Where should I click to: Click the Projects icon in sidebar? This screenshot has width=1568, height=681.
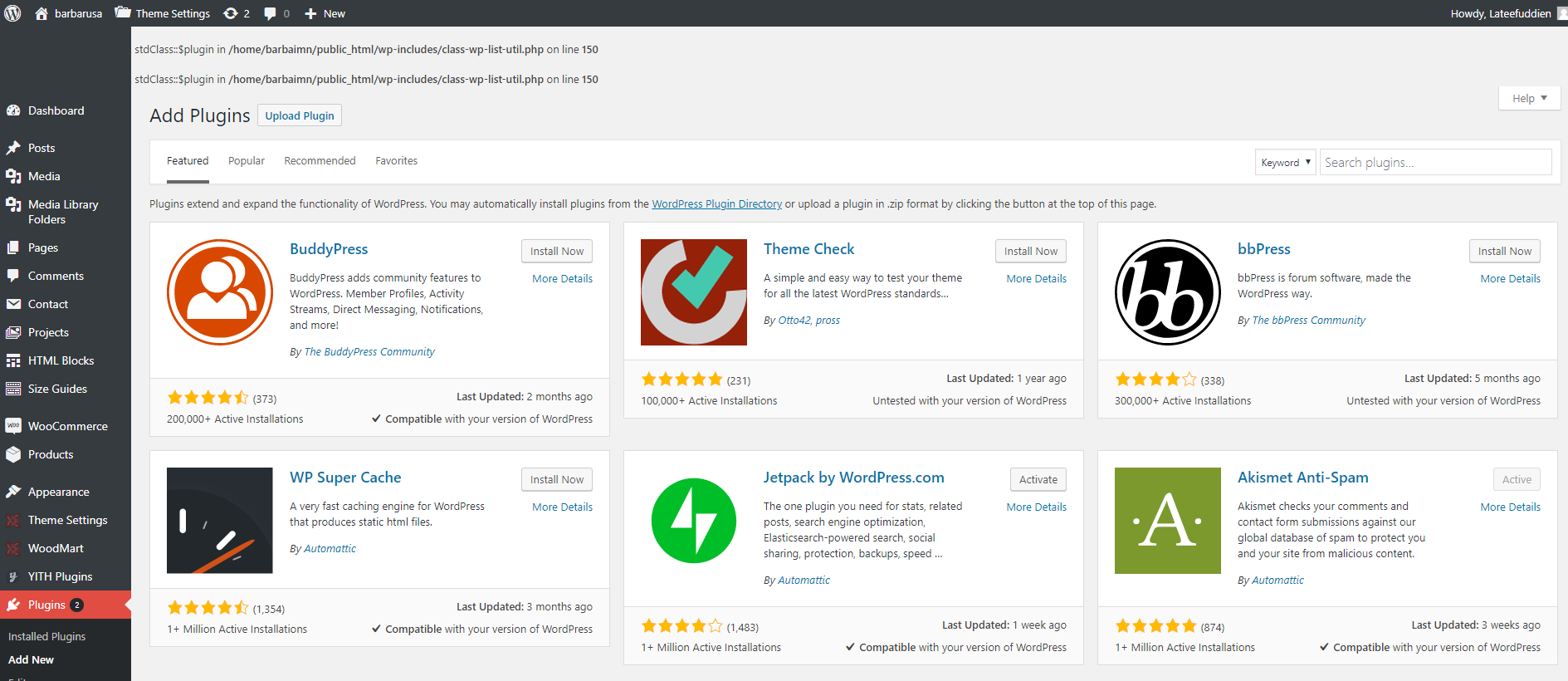(13, 332)
